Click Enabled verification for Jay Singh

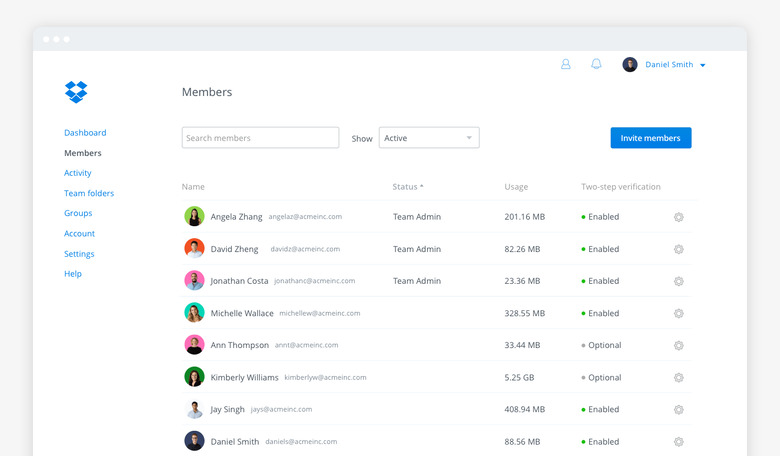tap(600, 409)
